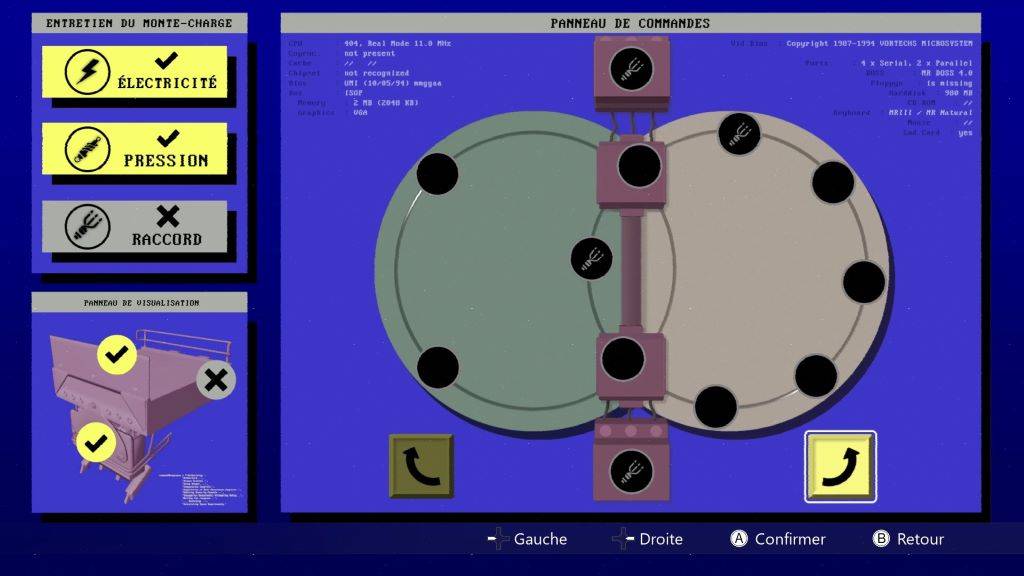The height and width of the screenshot is (576, 1024).
Task: Click the Raccord connector icon
Action: [x=88, y=227]
